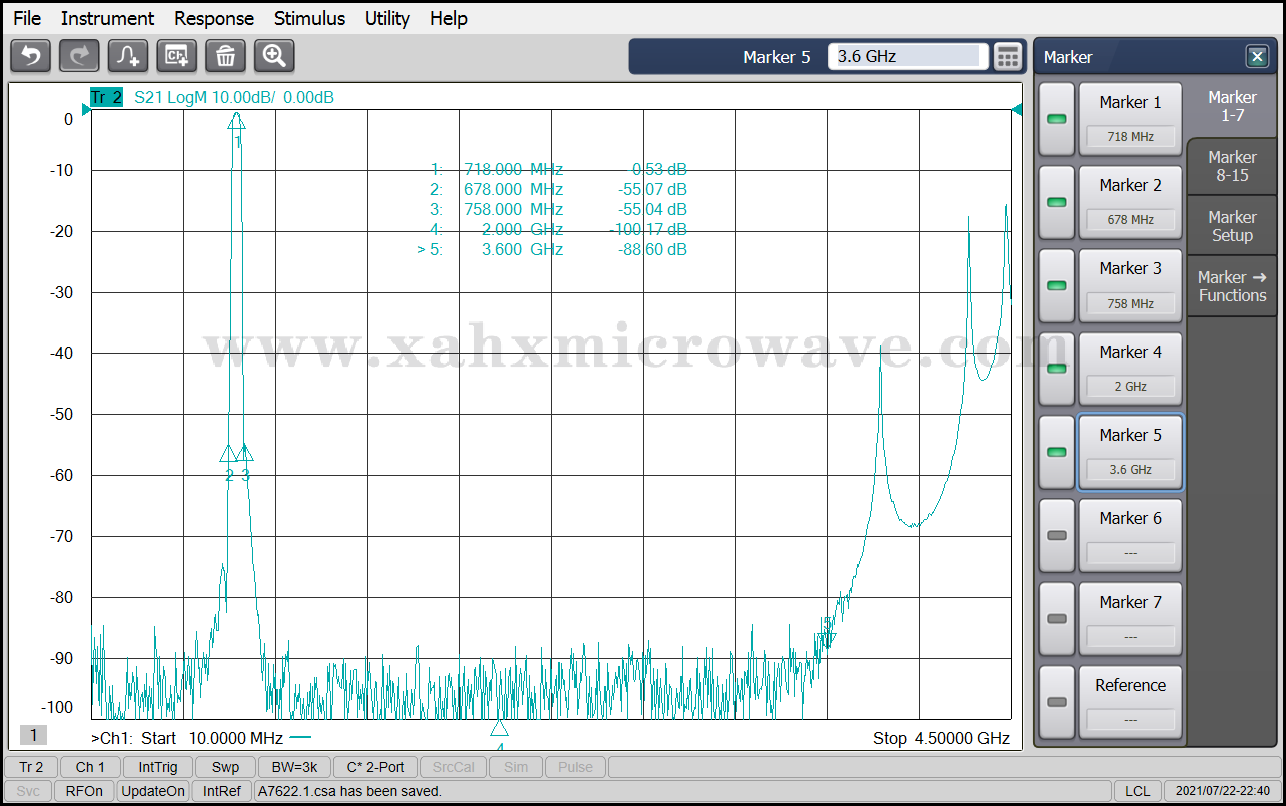
Task: Click the Redo arrow icon
Action: point(79,56)
